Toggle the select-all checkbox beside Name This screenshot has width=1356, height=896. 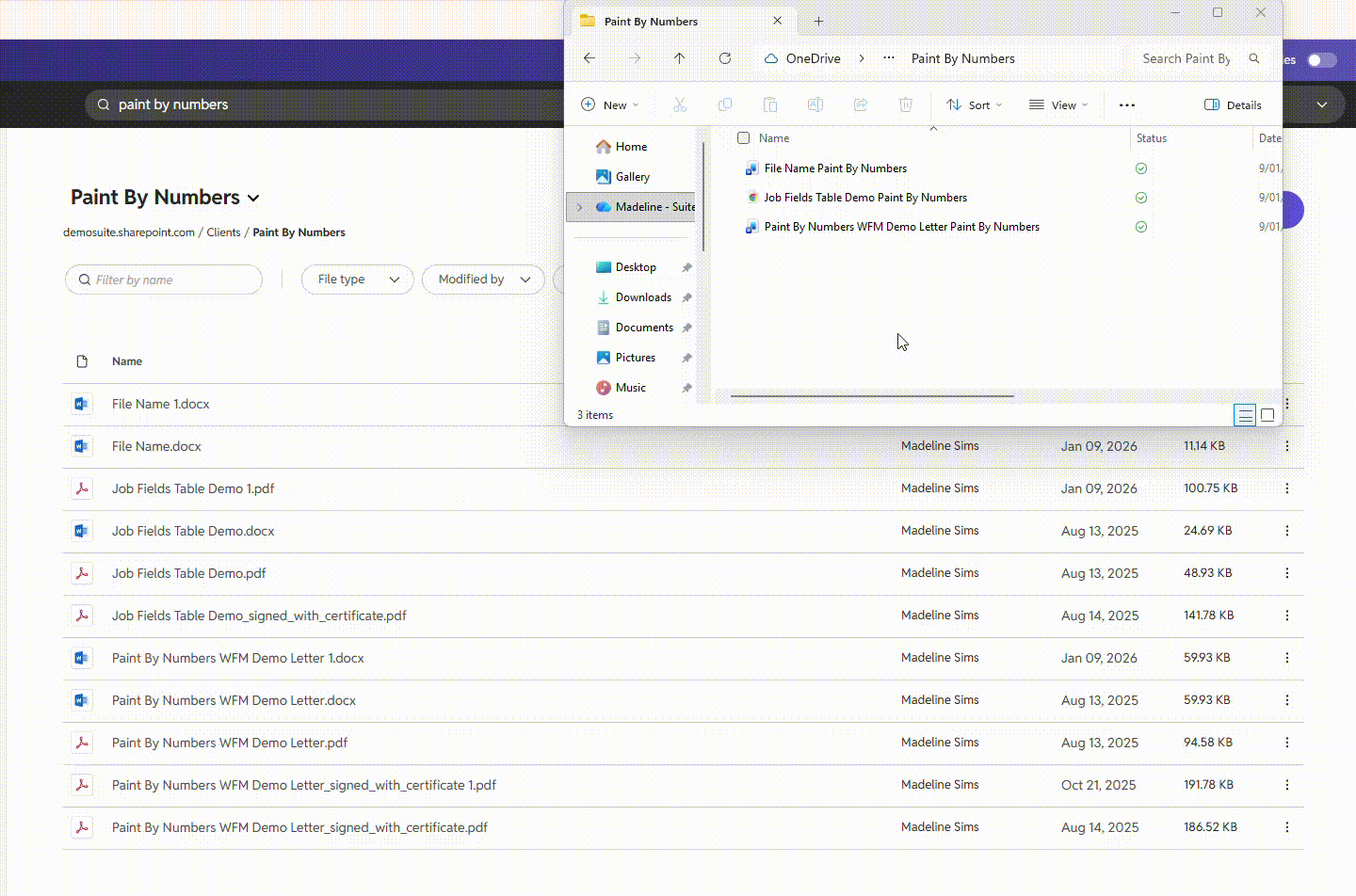pyautogui.click(x=744, y=138)
